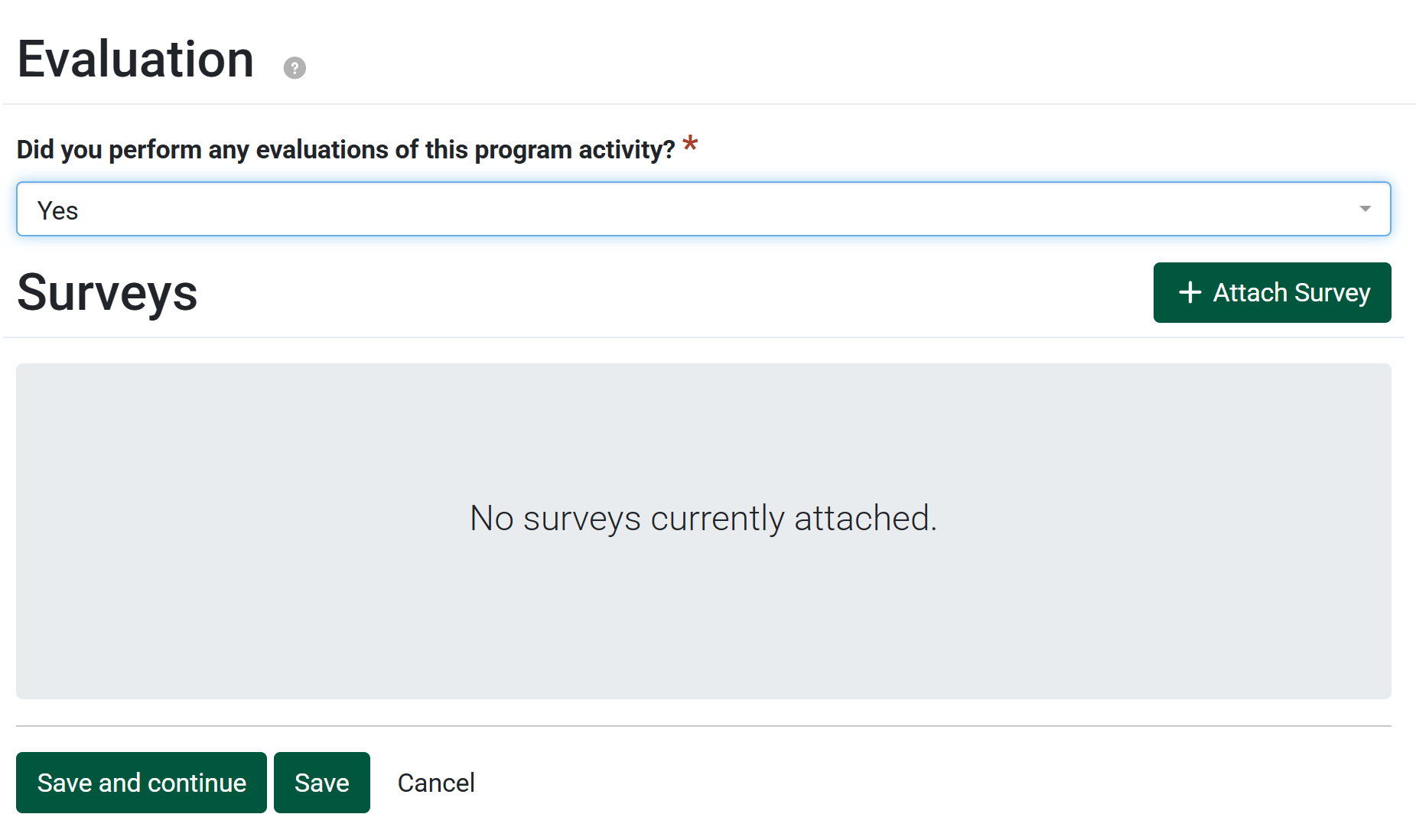Click the word "continue" on the save button
Screen dimensions: 1416x840
[x=197, y=783]
